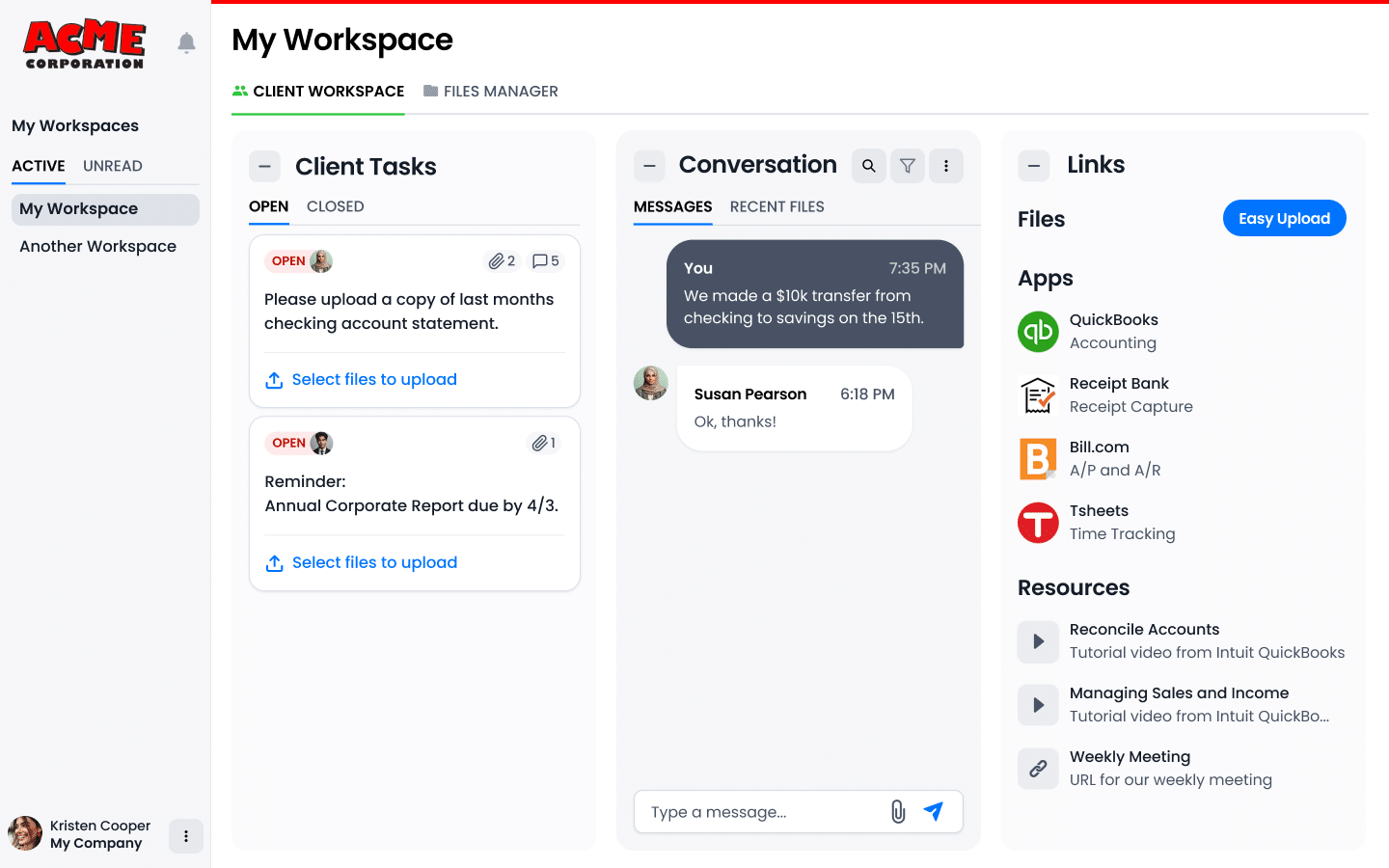Send the message with the send icon
Image resolution: width=1389 pixels, height=868 pixels.
click(933, 811)
